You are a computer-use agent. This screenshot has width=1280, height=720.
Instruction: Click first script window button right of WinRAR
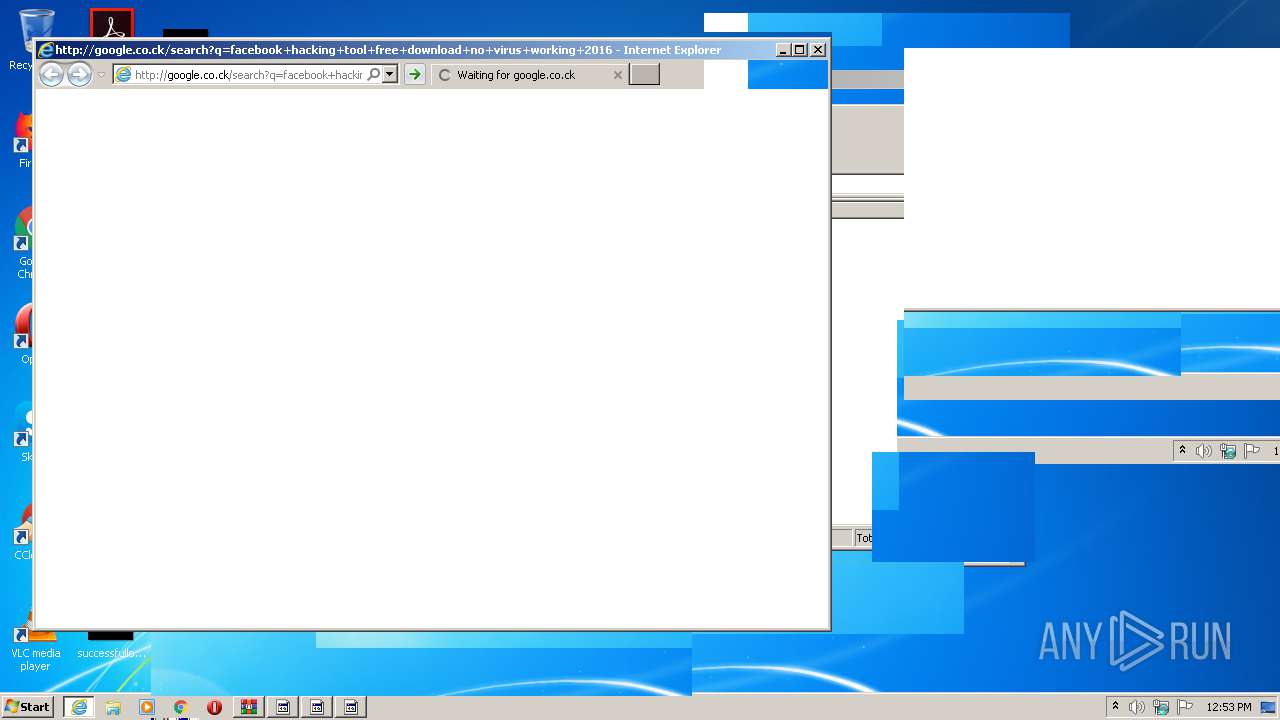[x=283, y=707]
